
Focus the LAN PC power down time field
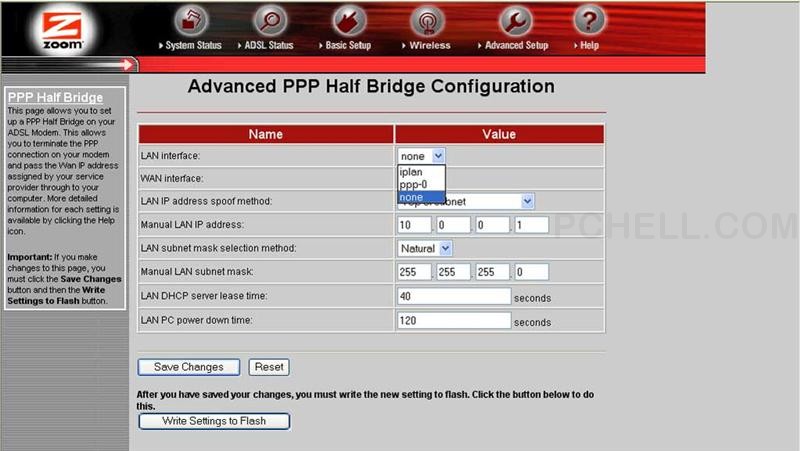(454, 321)
